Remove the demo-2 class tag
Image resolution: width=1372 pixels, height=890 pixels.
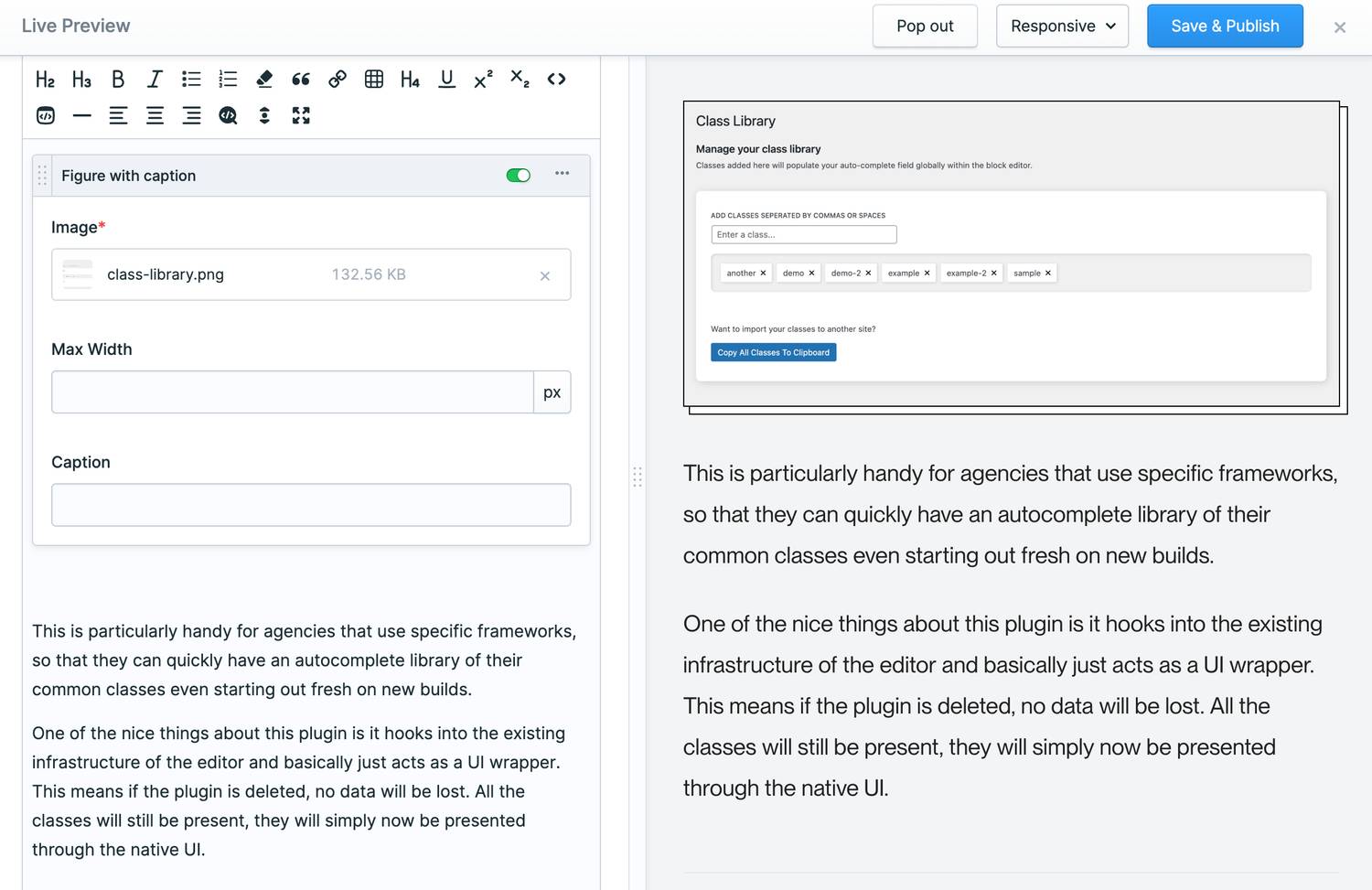pyautogui.click(x=868, y=273)
